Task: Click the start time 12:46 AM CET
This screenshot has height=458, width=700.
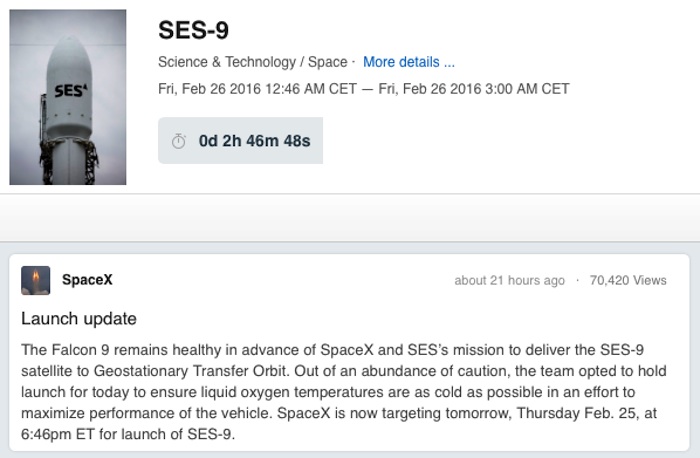Action: pyautogui.click(x=311, y=89)
